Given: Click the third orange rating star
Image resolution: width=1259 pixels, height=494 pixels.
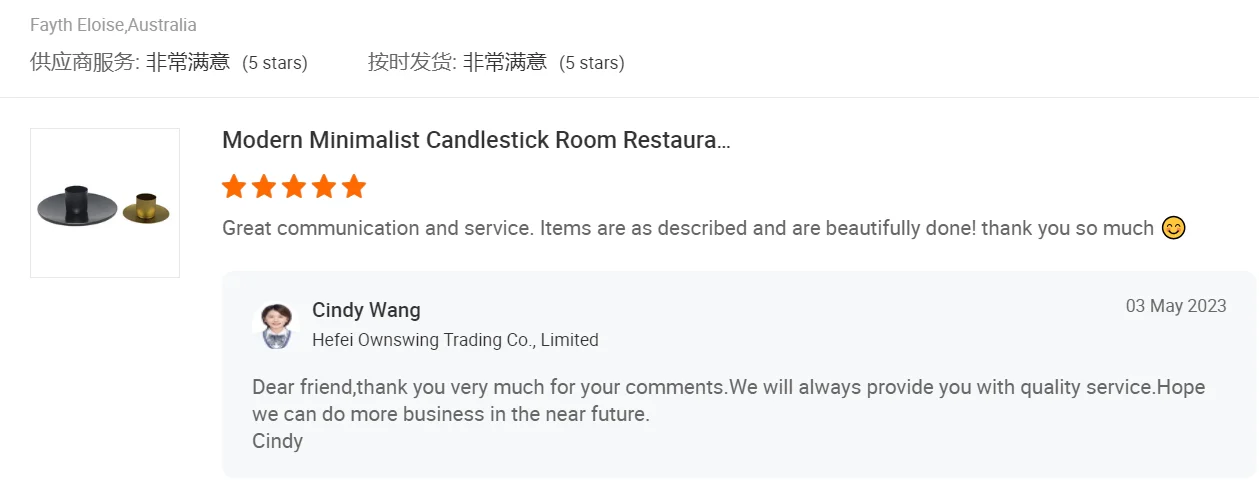Looking at the screenshot, I should 294,187.
